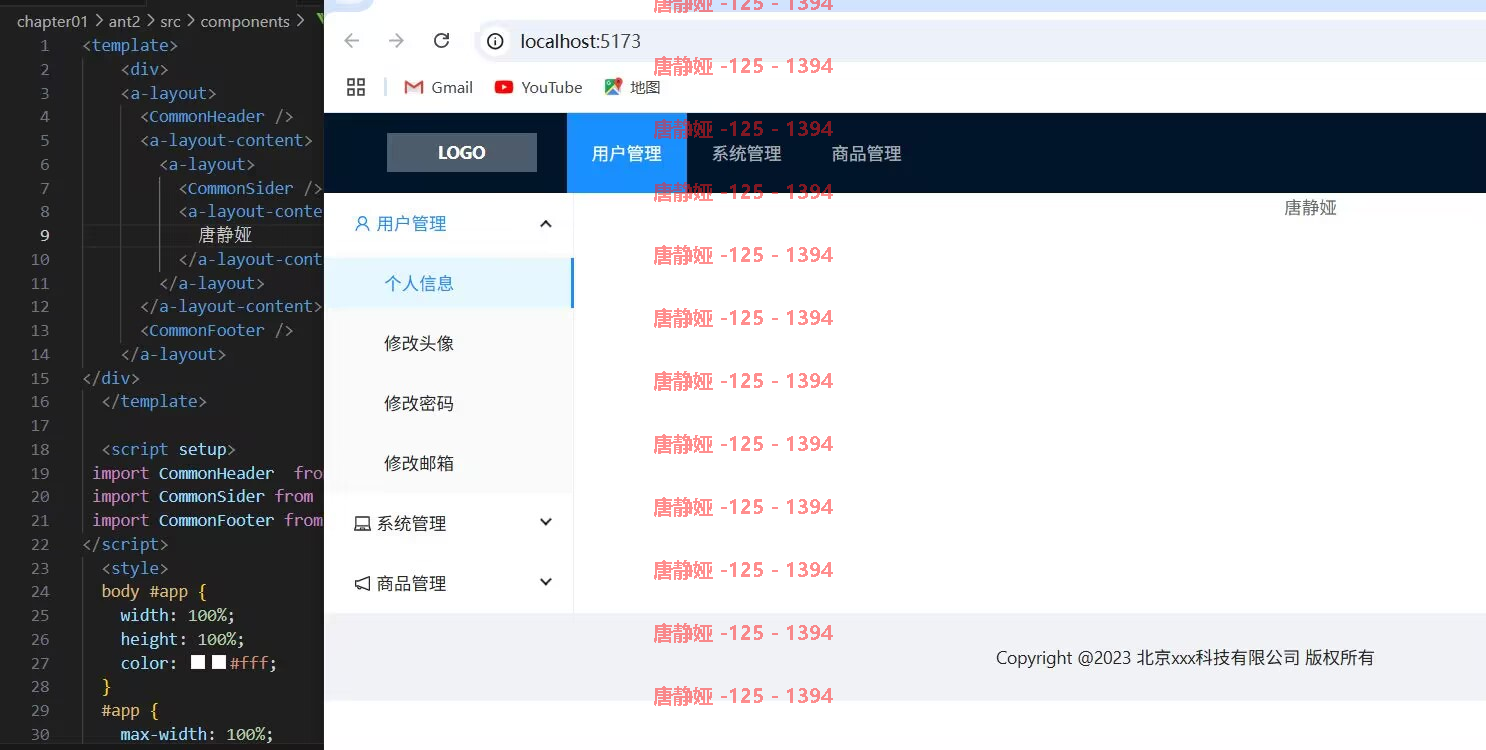
Task: Click the Copyright @2023 footer text
Action: click(x=1185, y=658)
